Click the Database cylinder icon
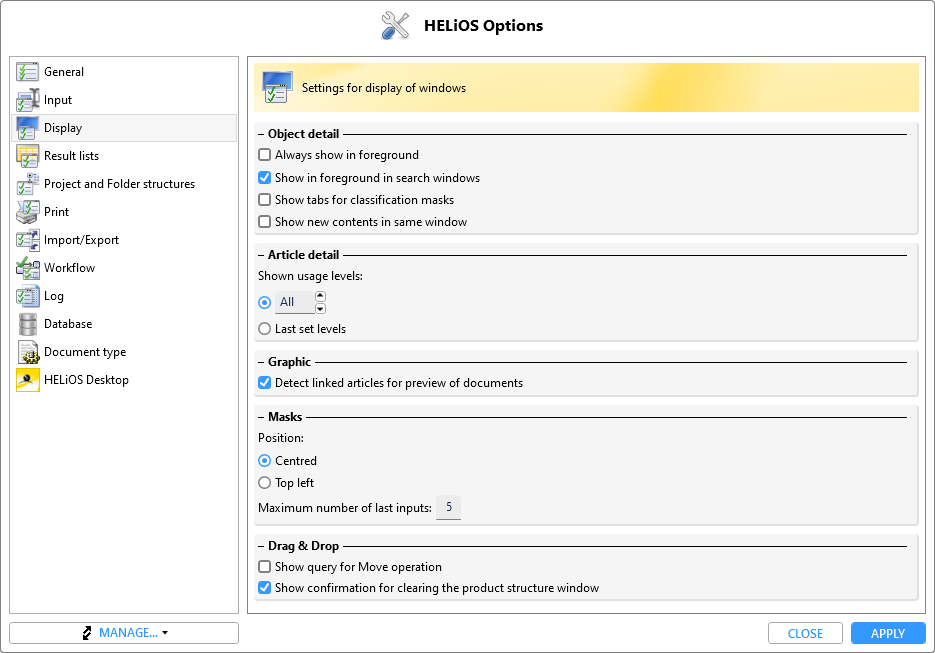This screenshot has width=935, height=653. pos(28,324)
